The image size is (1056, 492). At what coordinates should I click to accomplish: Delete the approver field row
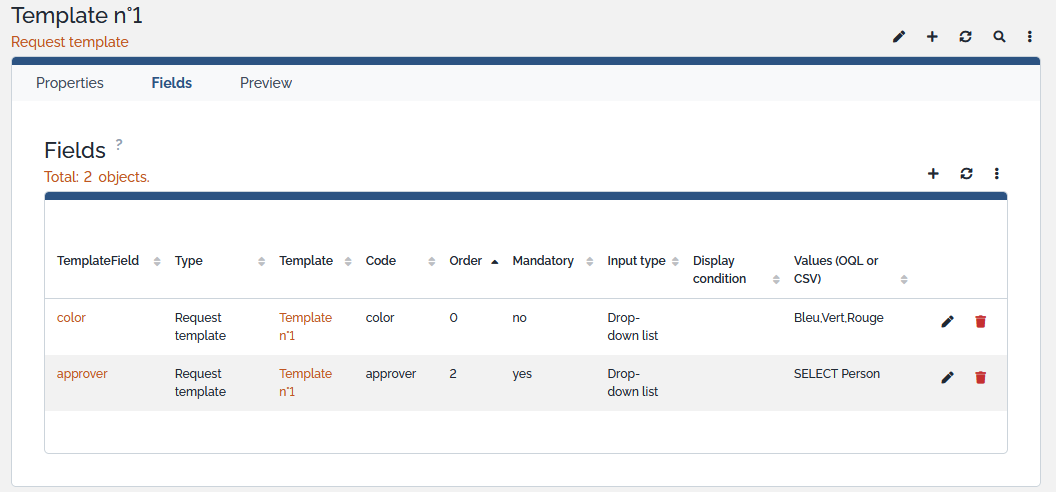point(980,377)
